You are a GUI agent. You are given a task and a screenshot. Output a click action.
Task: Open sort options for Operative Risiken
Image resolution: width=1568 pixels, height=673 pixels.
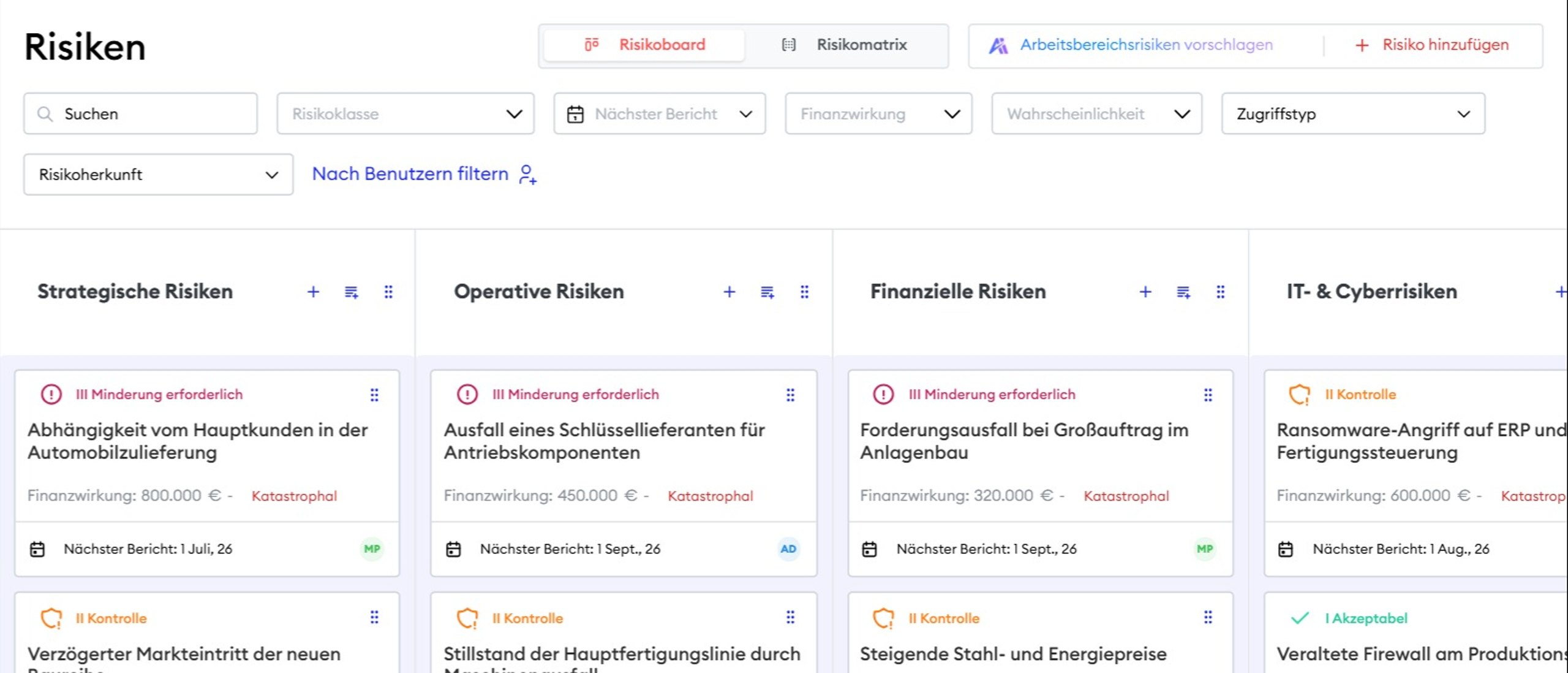(767, 292)
